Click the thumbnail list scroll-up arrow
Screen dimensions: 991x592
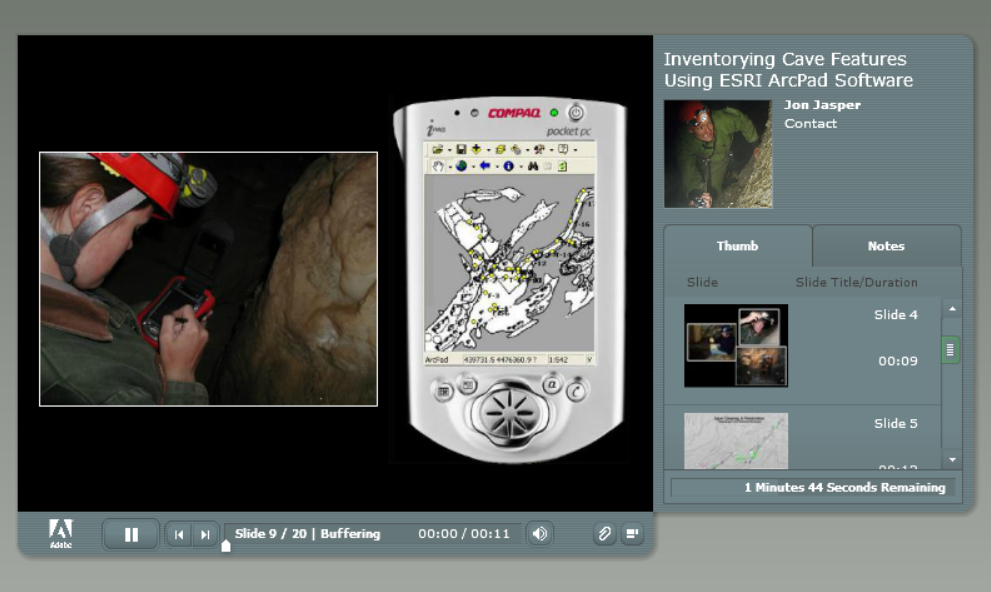pyautogui.click(x=952, y=308)
